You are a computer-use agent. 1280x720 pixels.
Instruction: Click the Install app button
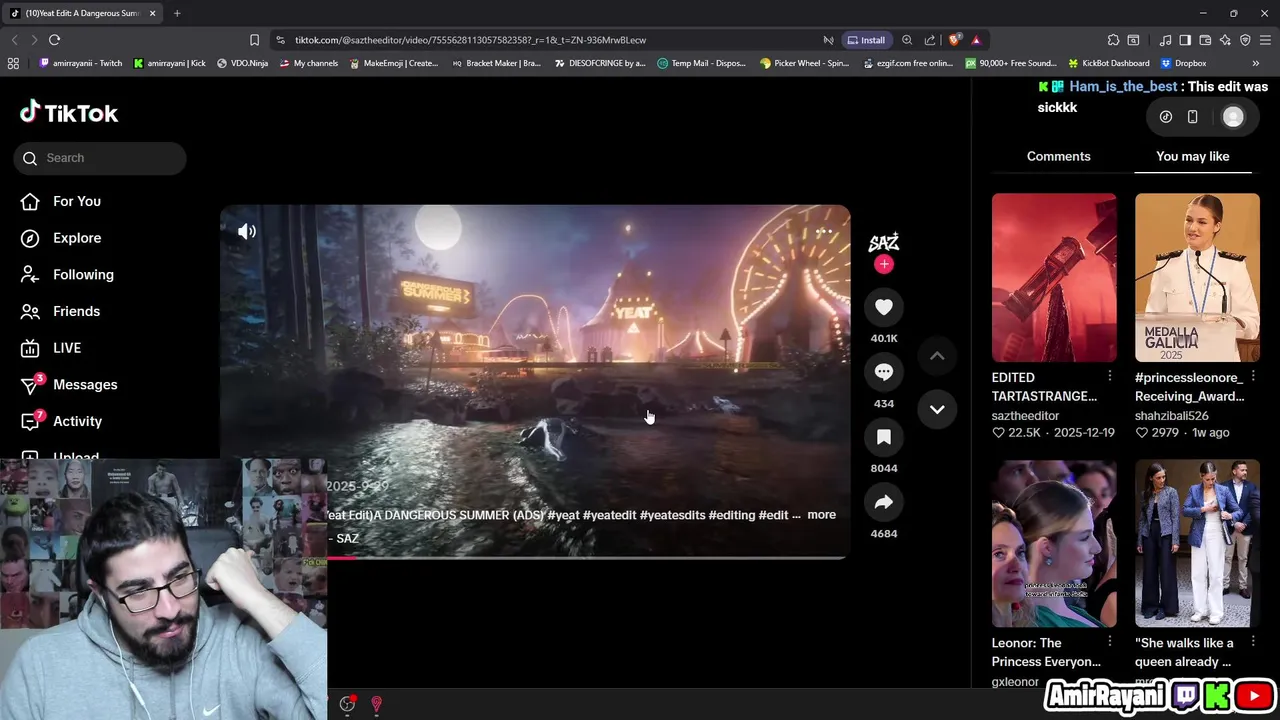click(x=866, y=40)
